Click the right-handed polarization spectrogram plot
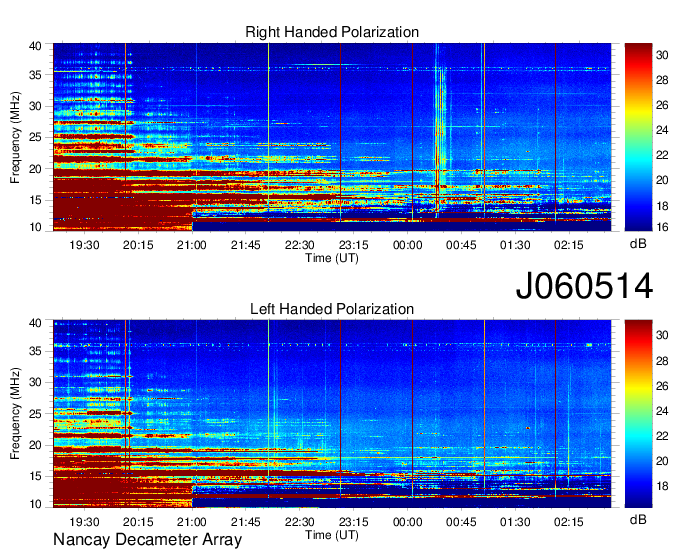Screen dimensions: 680x552 point(332,137)
